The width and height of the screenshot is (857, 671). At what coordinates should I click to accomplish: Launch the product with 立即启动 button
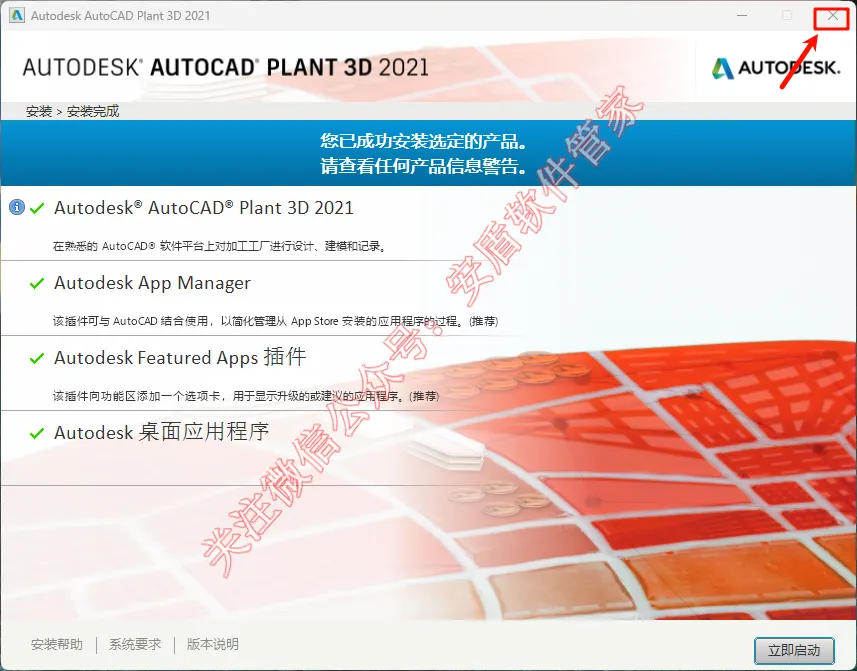pos(794,650)
